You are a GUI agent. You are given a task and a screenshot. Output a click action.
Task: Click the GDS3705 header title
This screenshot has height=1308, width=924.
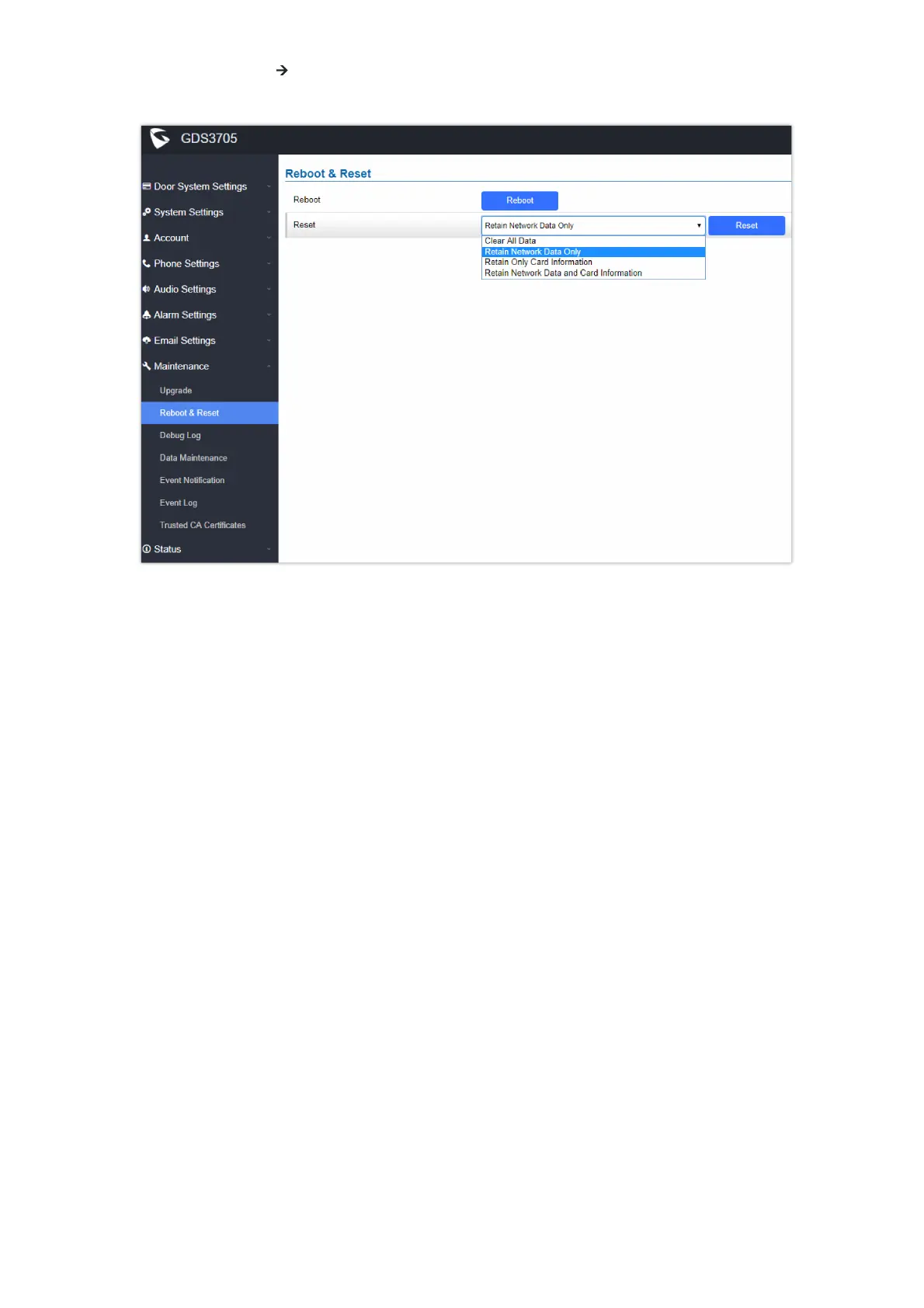(209, 138)
